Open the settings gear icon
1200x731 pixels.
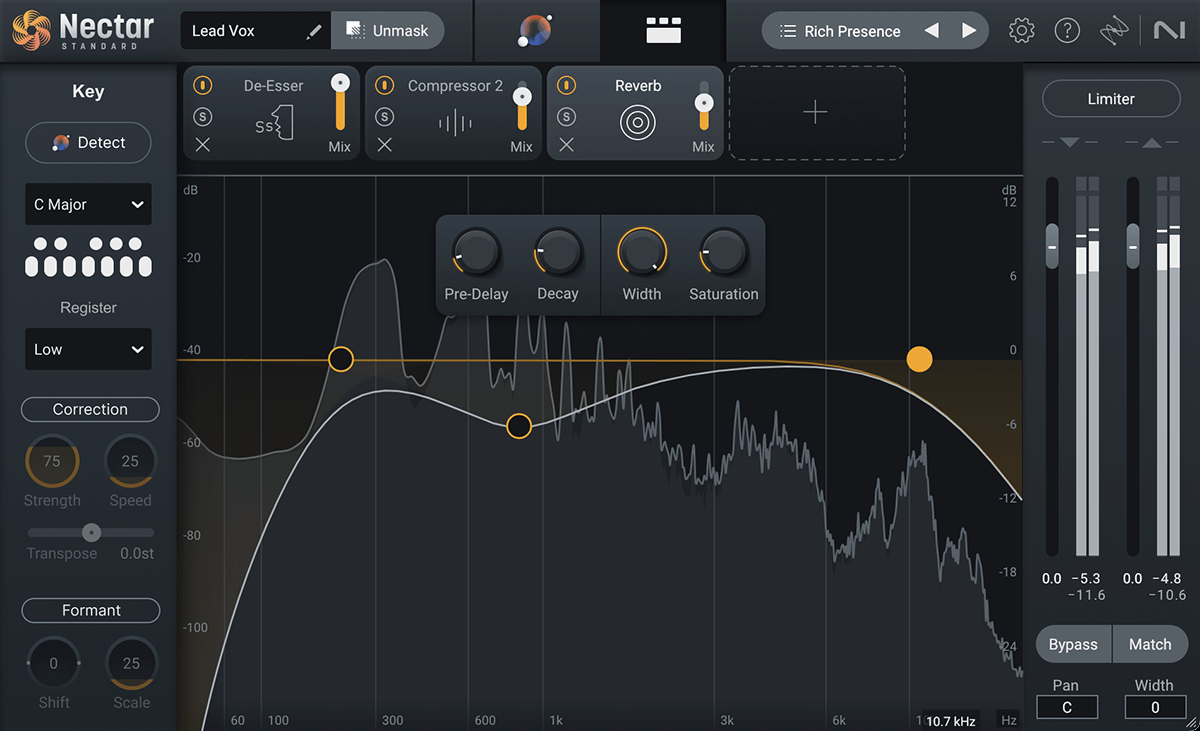(x=1021, y=31)
